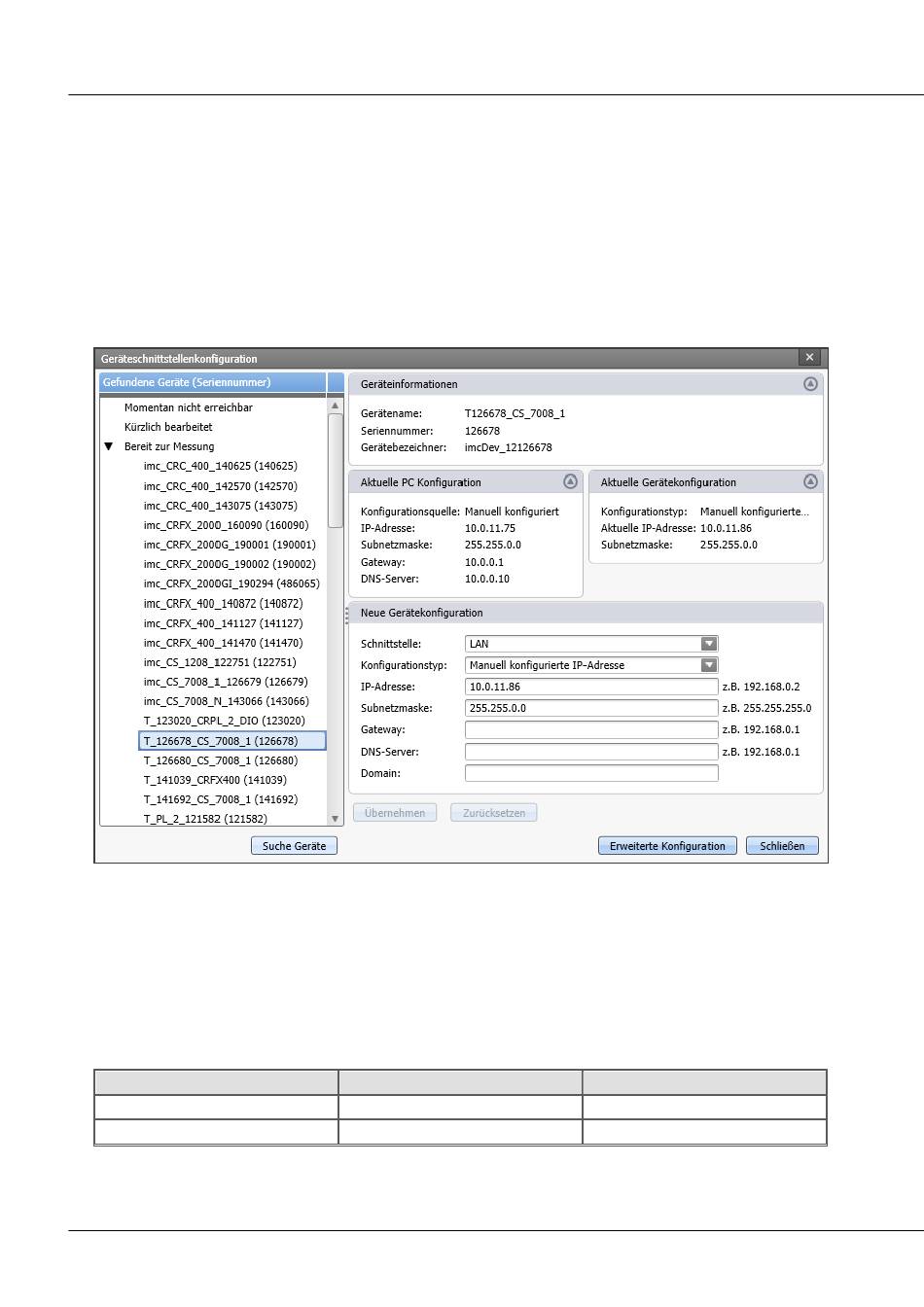
Task: Collapse the Aktuelle Gerätekonfiguration panel
Action: (810, 481)
